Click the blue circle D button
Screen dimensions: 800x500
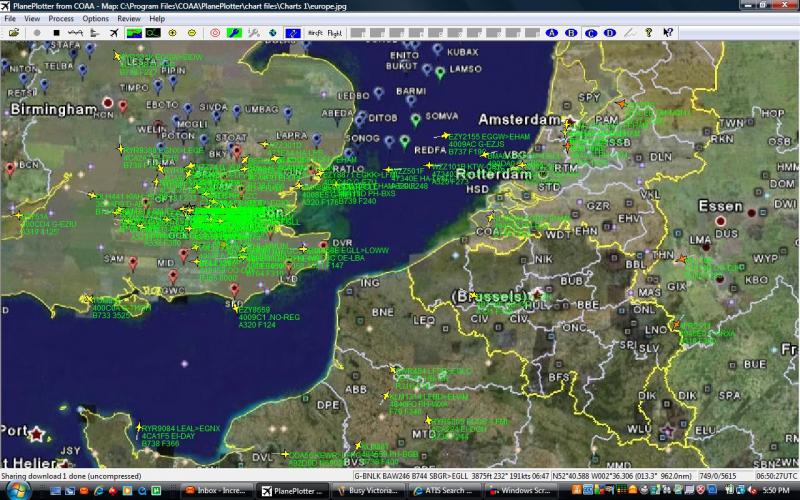point(610,33)
